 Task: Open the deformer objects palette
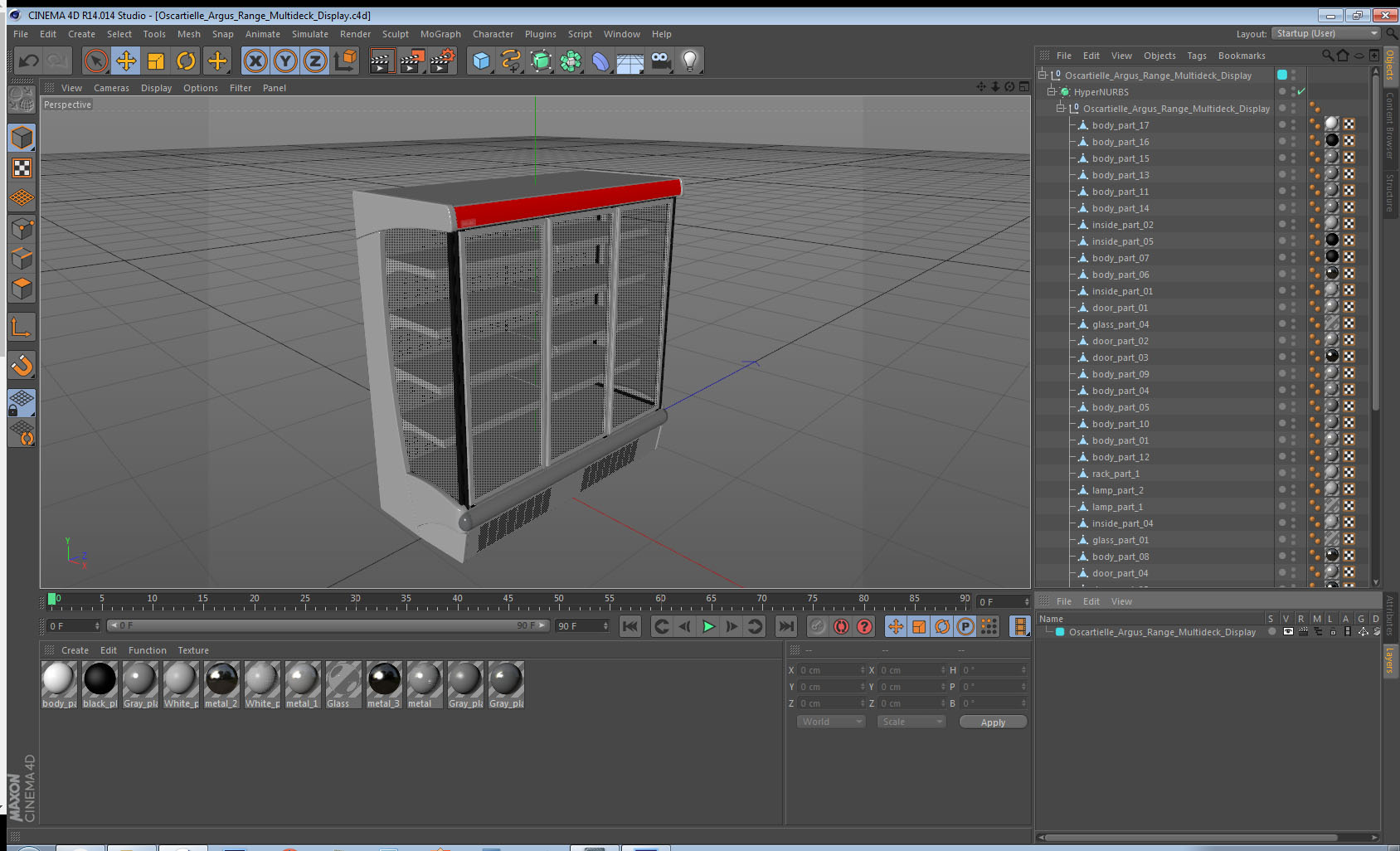600,61
